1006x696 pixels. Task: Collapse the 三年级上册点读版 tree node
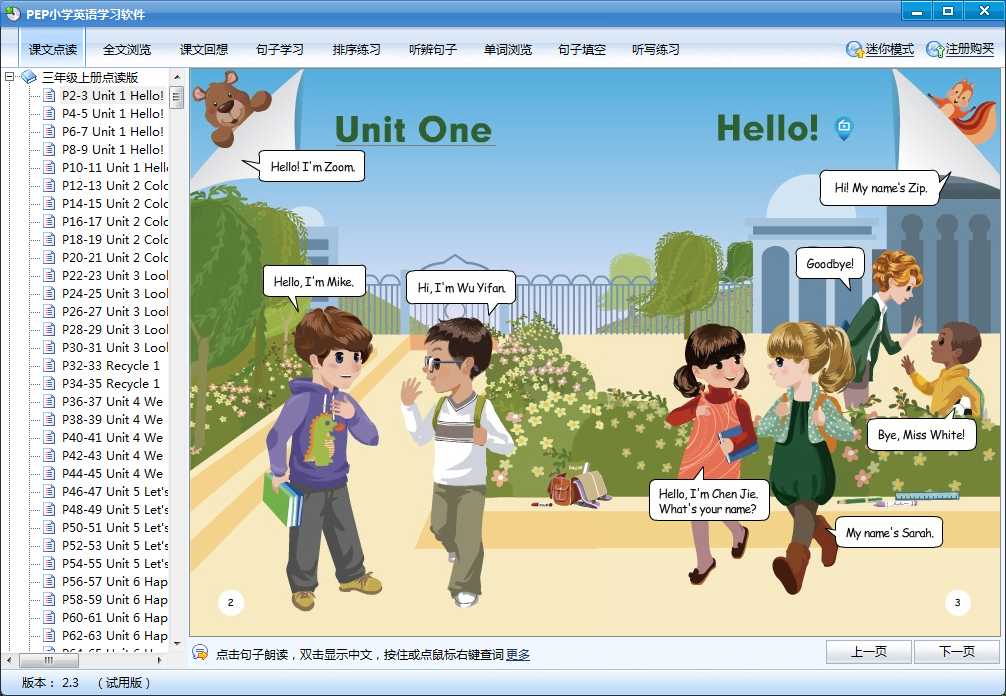[x=10, y=77]
